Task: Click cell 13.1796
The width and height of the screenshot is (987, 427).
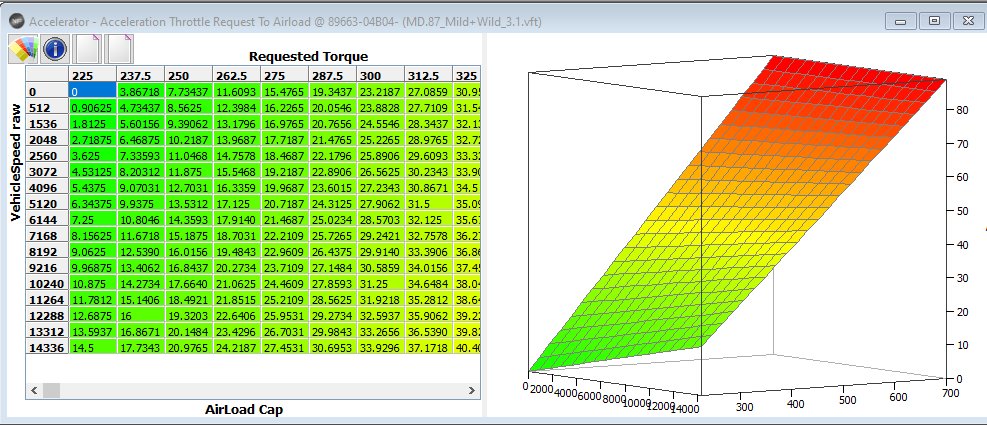Action: point(237,123)
